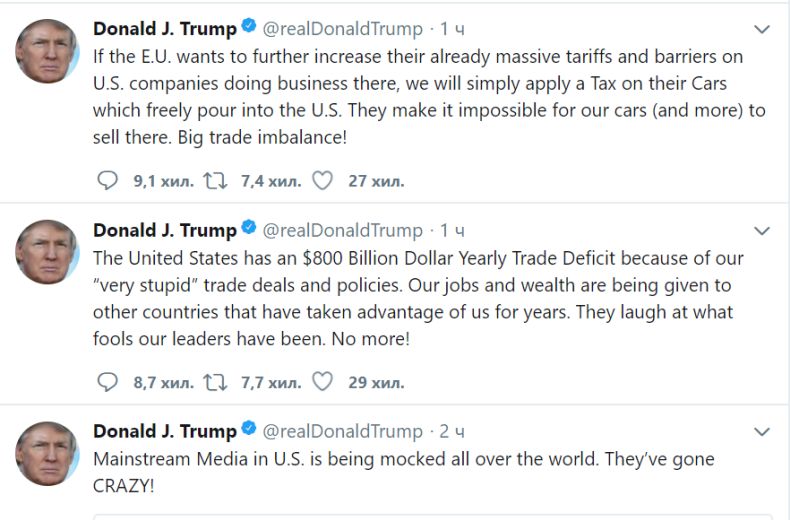Click verified badge on the Mainstream Media tweet
Screen dimensions: 790x520
tap(249, 431)
